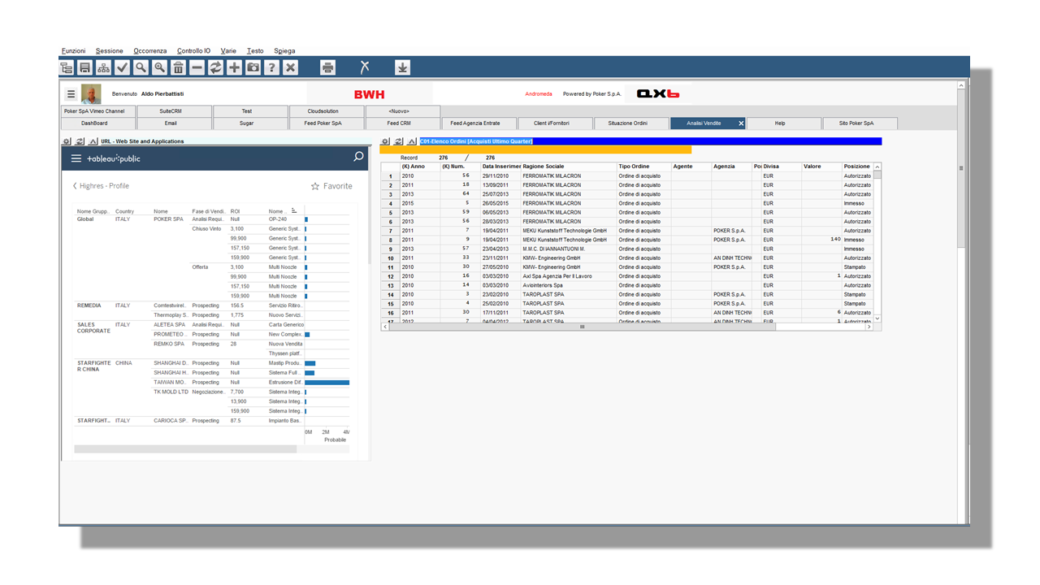Click the refresh icon of the URL panel

(80, 141)
